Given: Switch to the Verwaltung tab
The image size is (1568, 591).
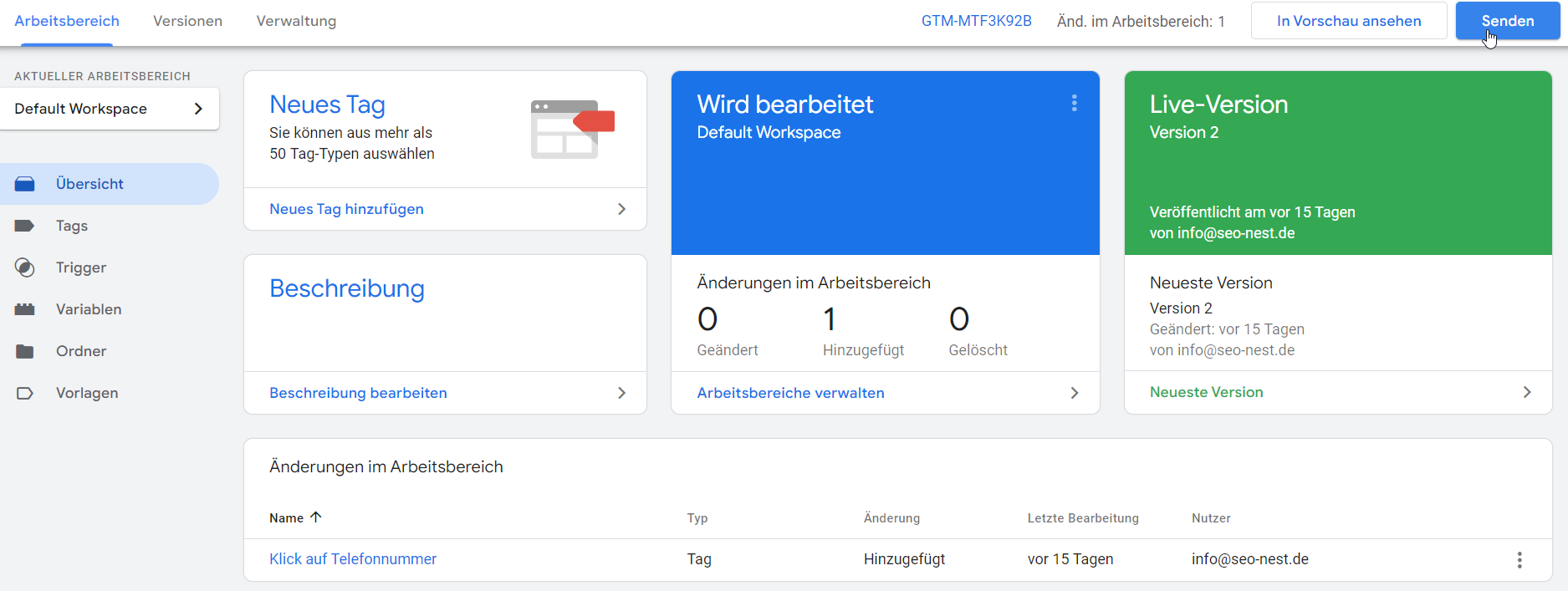Looking at the screenshot, I should (x=296, y=21).
